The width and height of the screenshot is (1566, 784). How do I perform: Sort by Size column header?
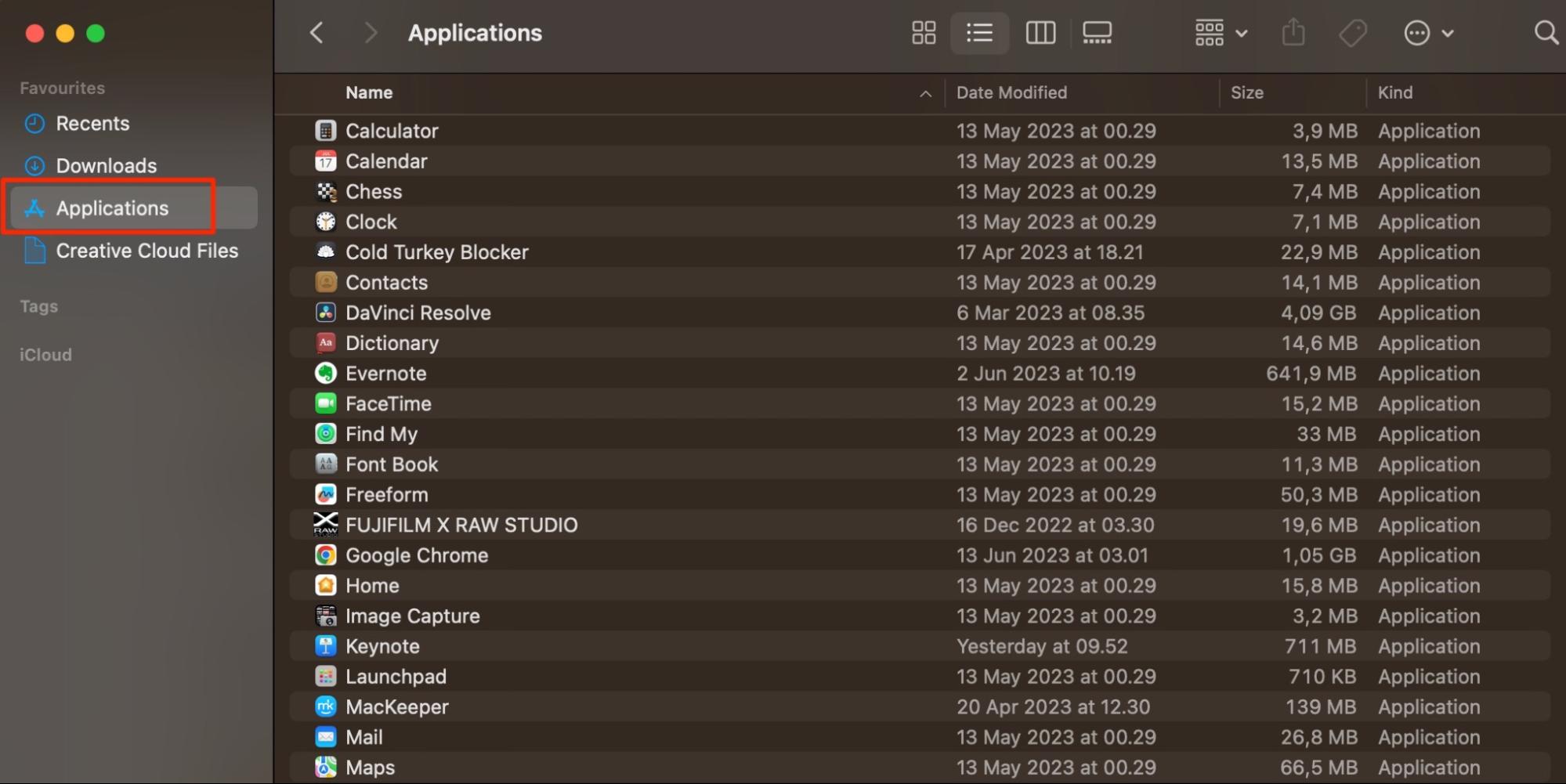pos(1246,92)
